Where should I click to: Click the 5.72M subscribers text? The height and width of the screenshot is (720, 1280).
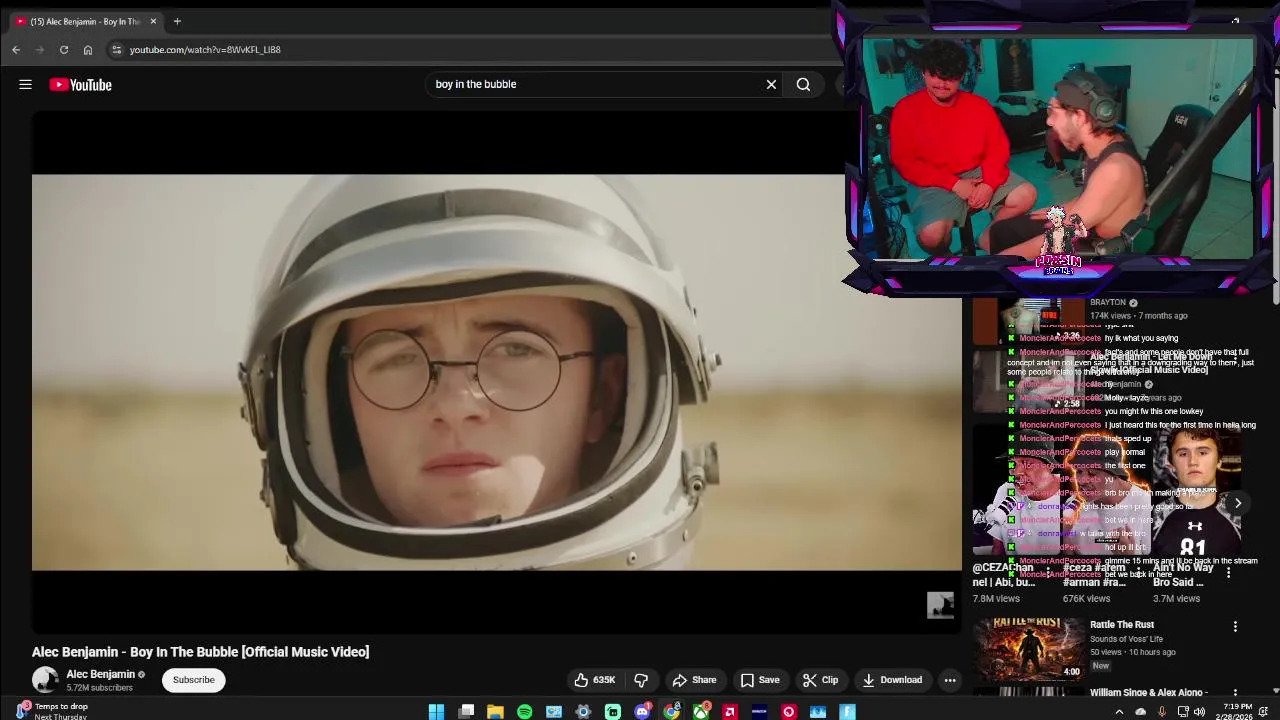point(99,688)
